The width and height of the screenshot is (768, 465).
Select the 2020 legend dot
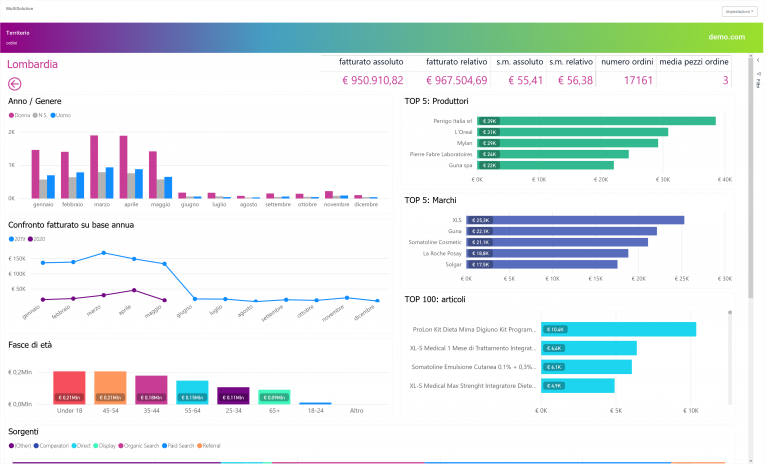click(x=30, y=239)
